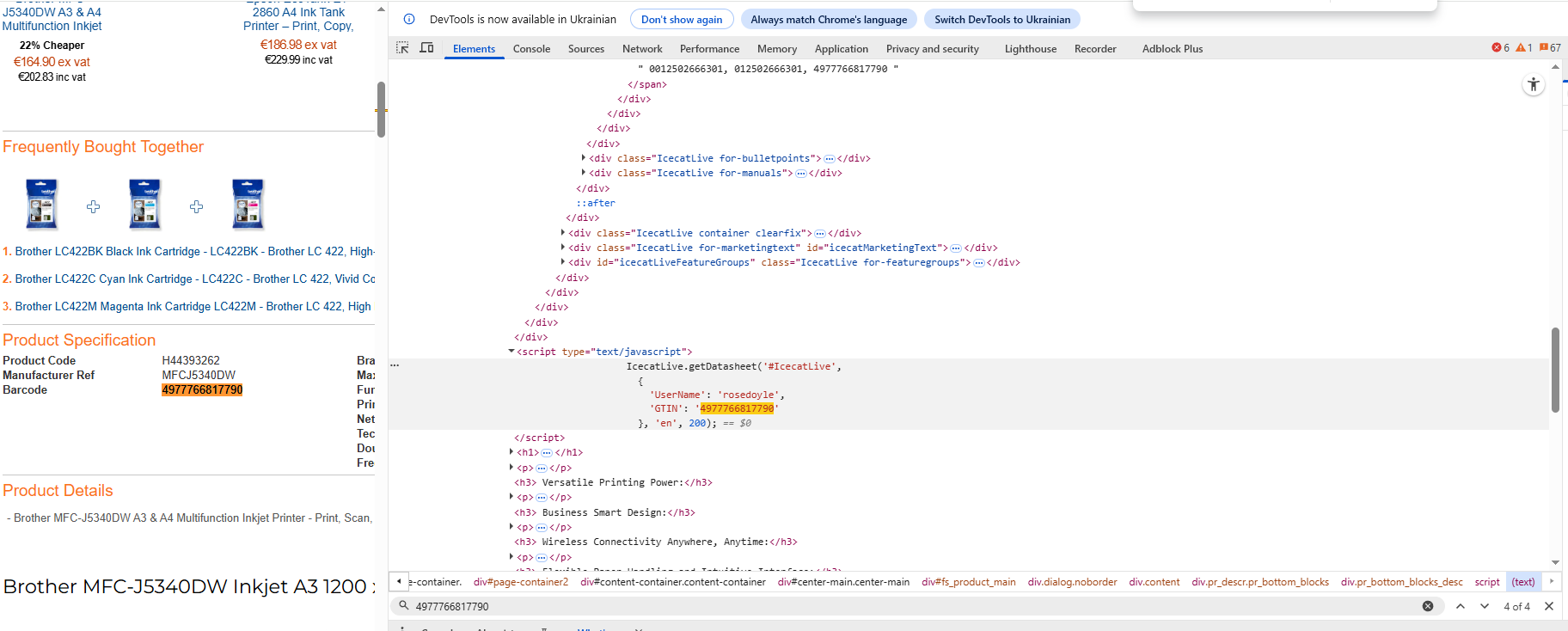Image resolution: width=1568 pixels, height=631 pixels.
Task: Open Brother LC422M Magenta Ink Cartridge link
Action: point(193,306)
